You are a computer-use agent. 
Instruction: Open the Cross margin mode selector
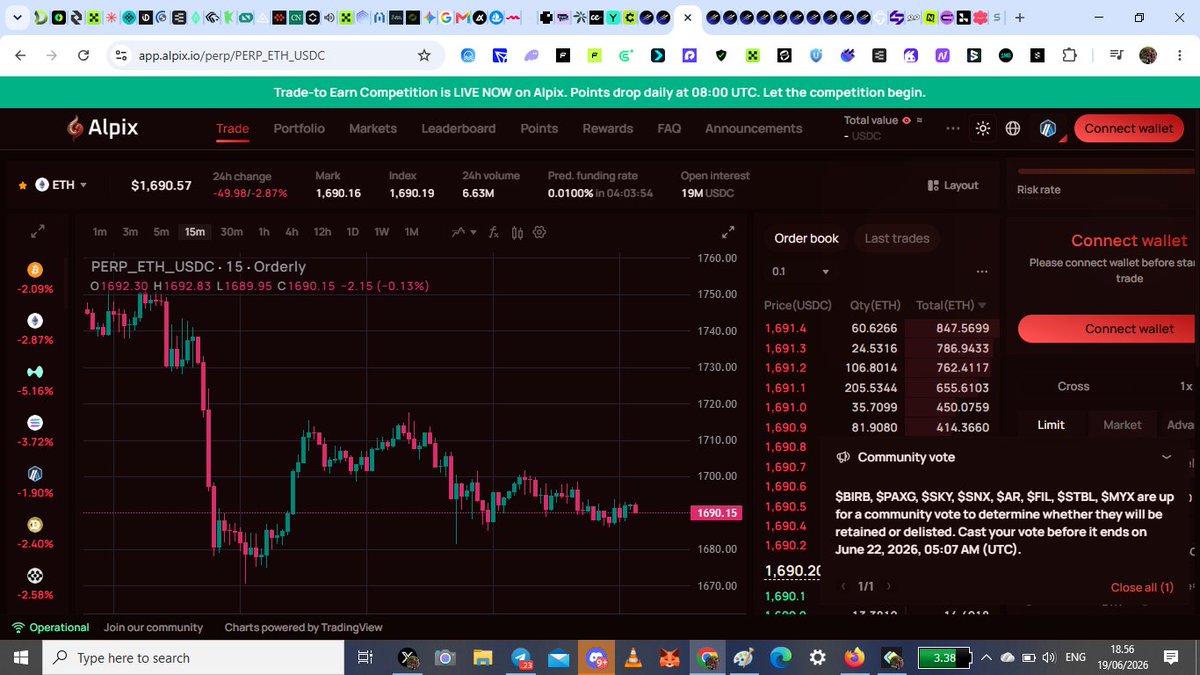pyautogui.click(x=1073, y=386)
